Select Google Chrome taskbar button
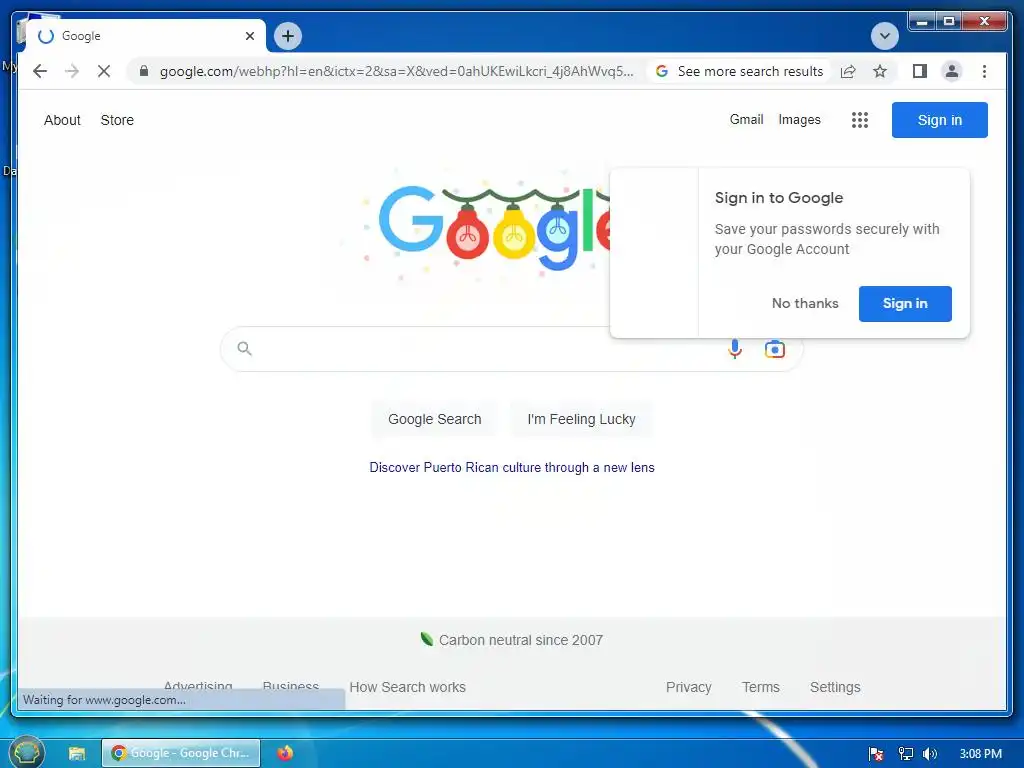This screenshot has height=768, width=1024. click(x=181, y=753)
